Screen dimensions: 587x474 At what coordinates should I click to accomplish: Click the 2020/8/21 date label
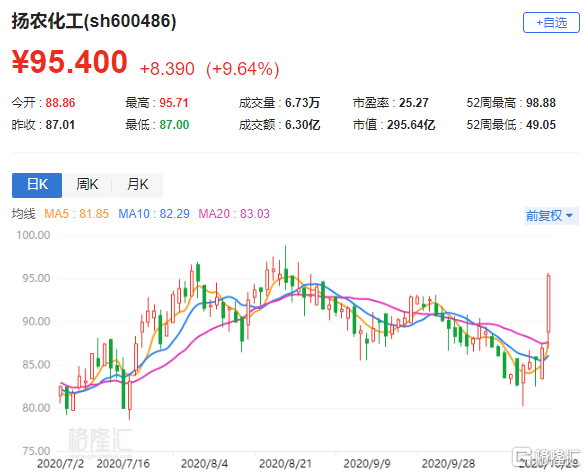[285, 464]
